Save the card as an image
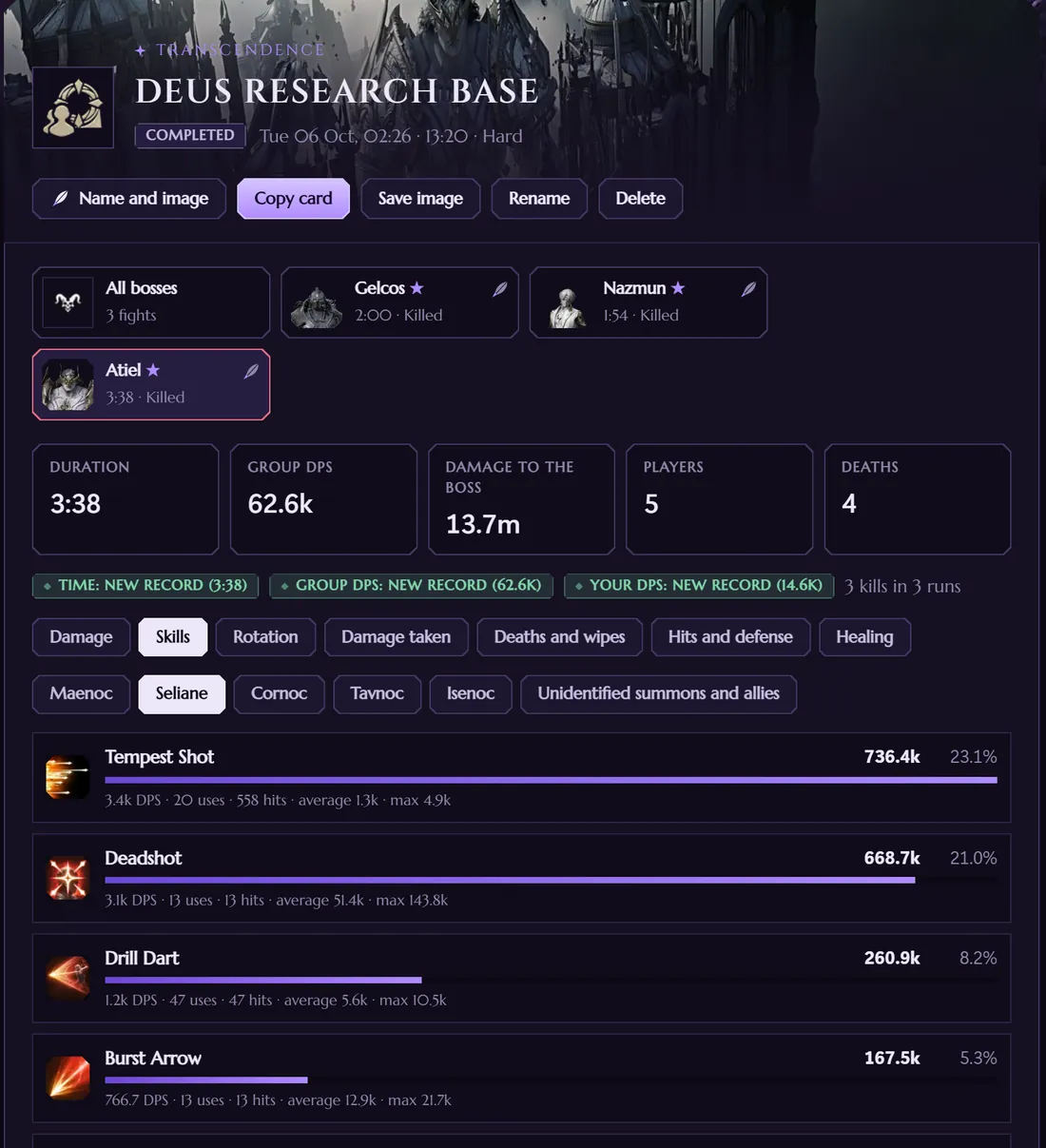The image size is (1046, 1148). tap(420, 199)
